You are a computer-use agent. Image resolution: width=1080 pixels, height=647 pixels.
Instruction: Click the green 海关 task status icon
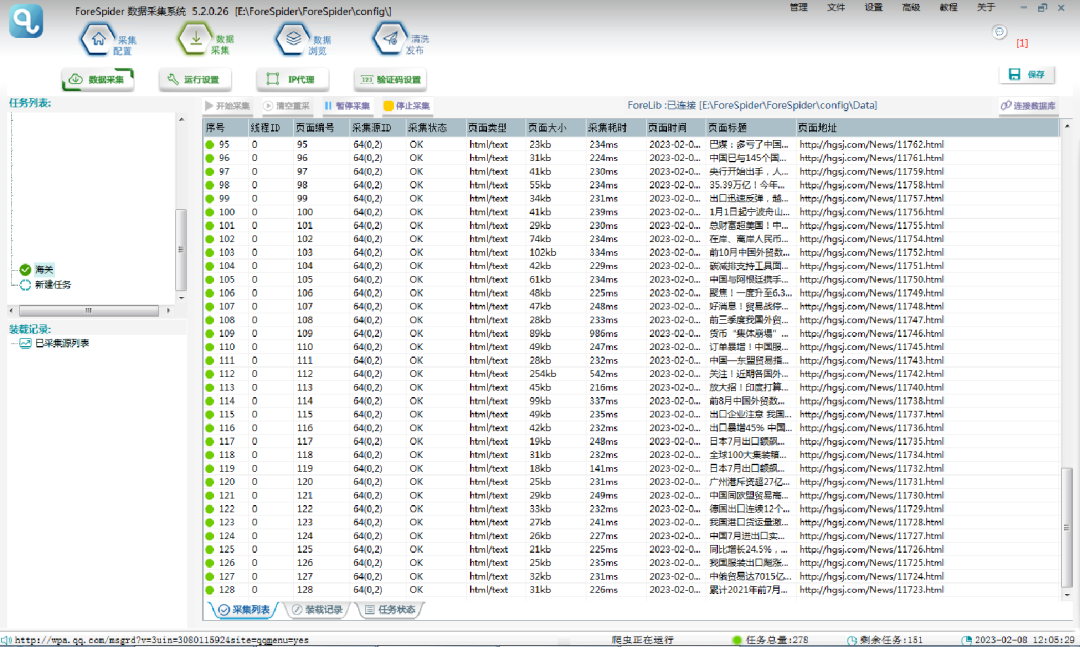[25, 269]
